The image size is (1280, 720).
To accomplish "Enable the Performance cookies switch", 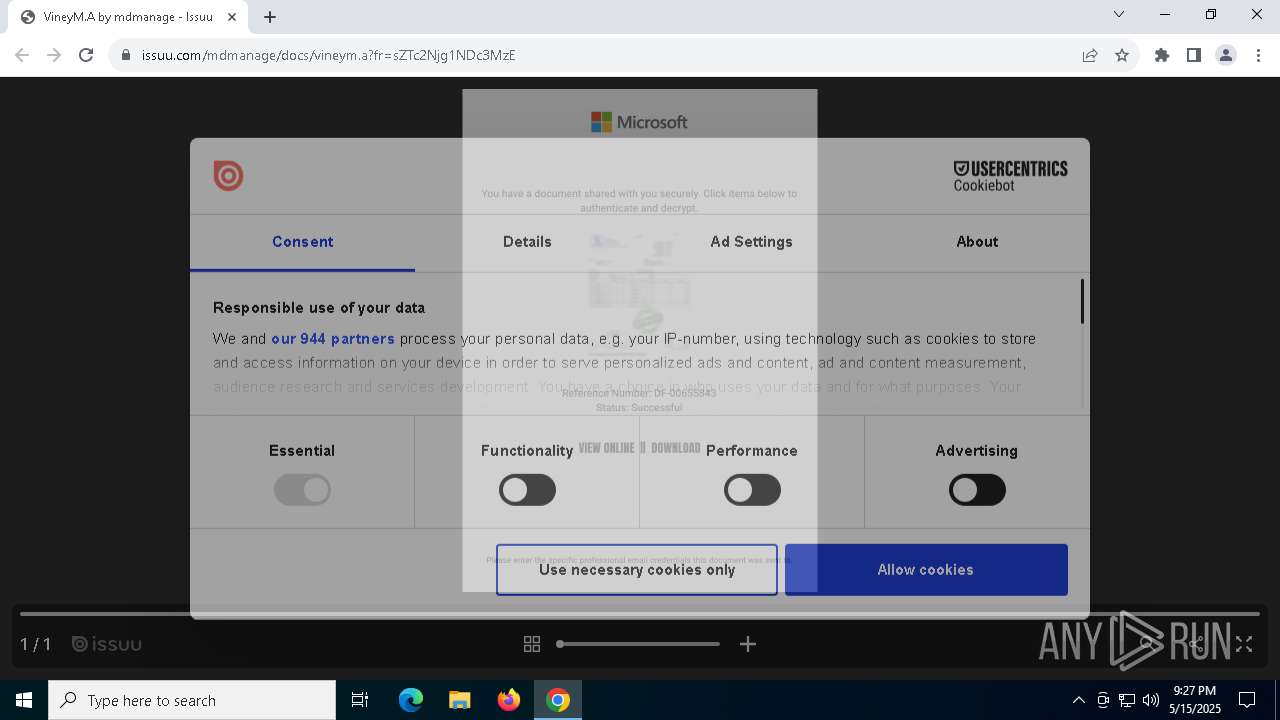I will pos(752,490).
